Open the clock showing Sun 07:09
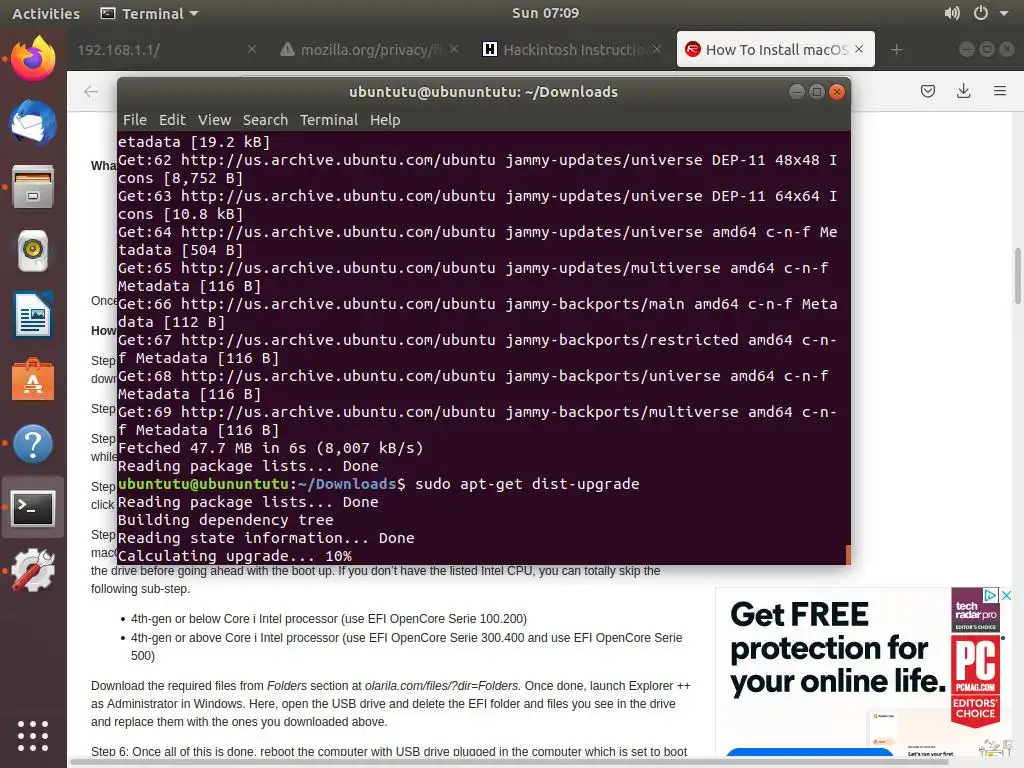The image size is (1024, 768). point(545,13)
